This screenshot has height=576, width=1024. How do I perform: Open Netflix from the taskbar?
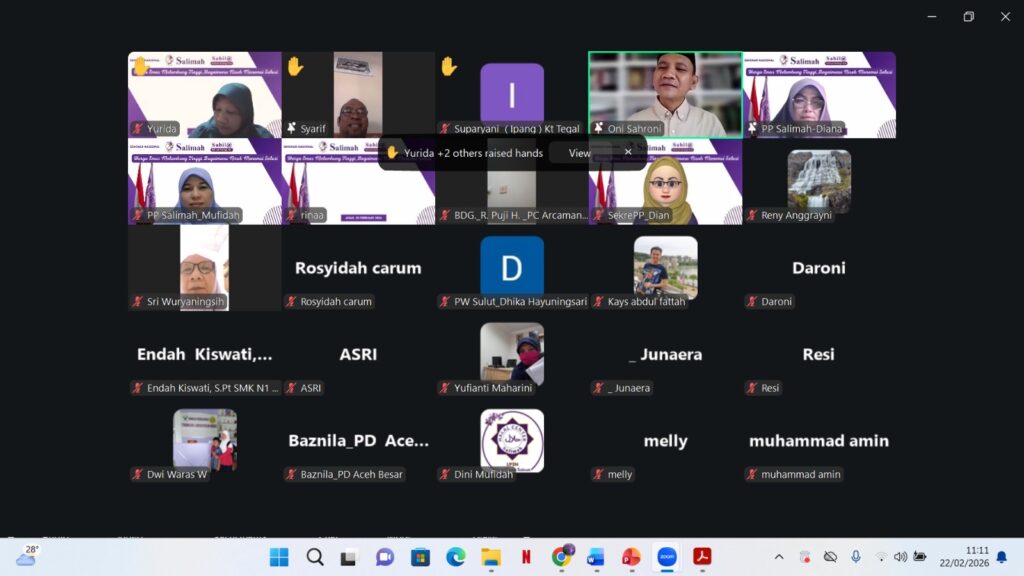tap(525, 557)
